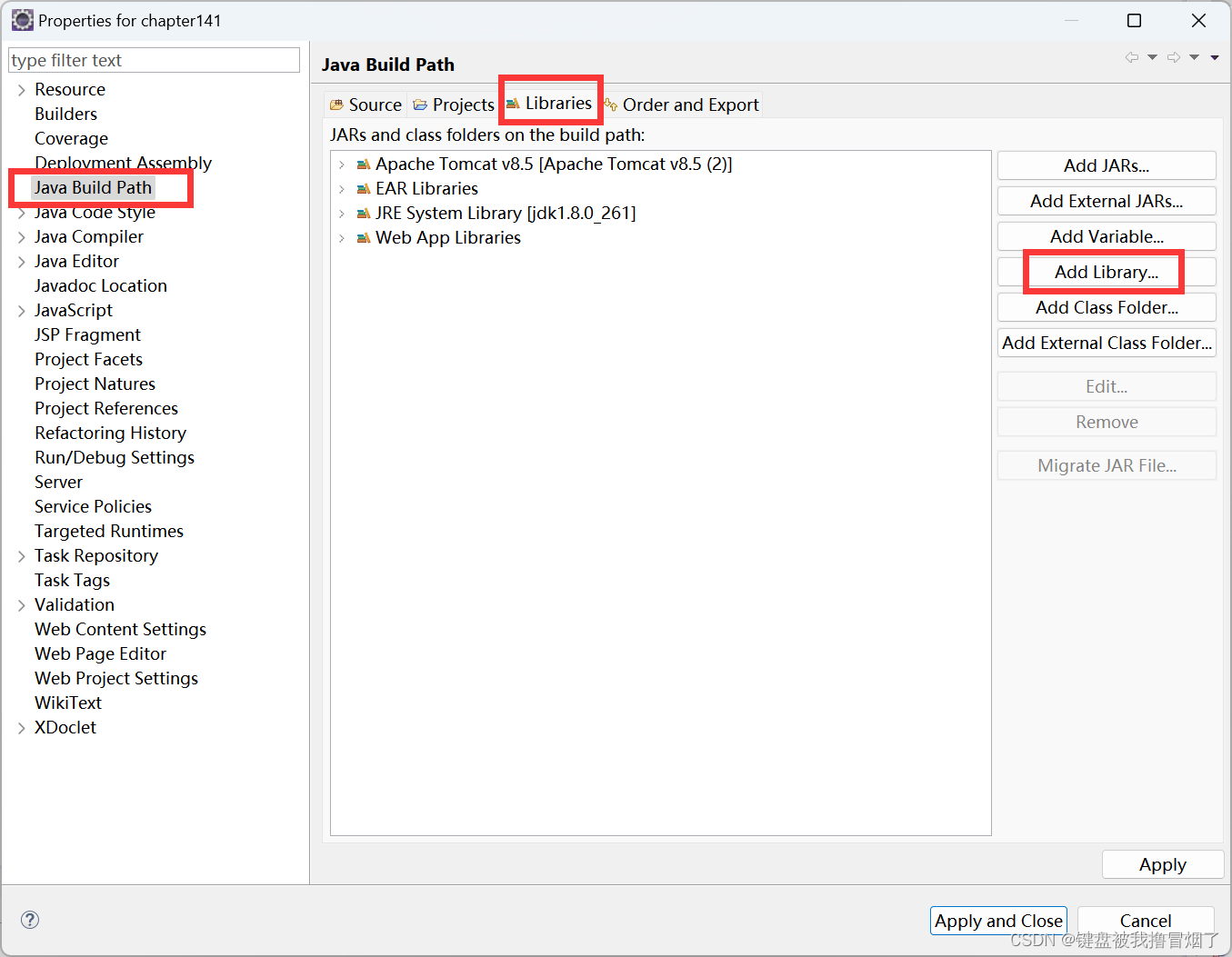Switch to the Source tab
The width and height of the screenshot is (1232, 957).
coord(366,104)
